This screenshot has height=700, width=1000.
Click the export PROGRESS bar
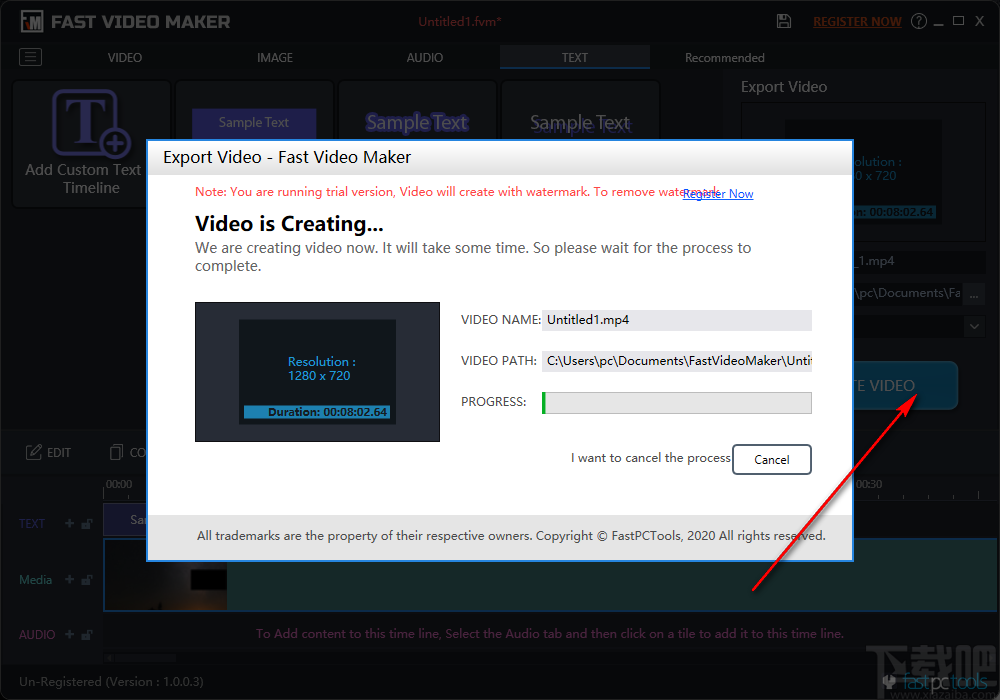676,402
